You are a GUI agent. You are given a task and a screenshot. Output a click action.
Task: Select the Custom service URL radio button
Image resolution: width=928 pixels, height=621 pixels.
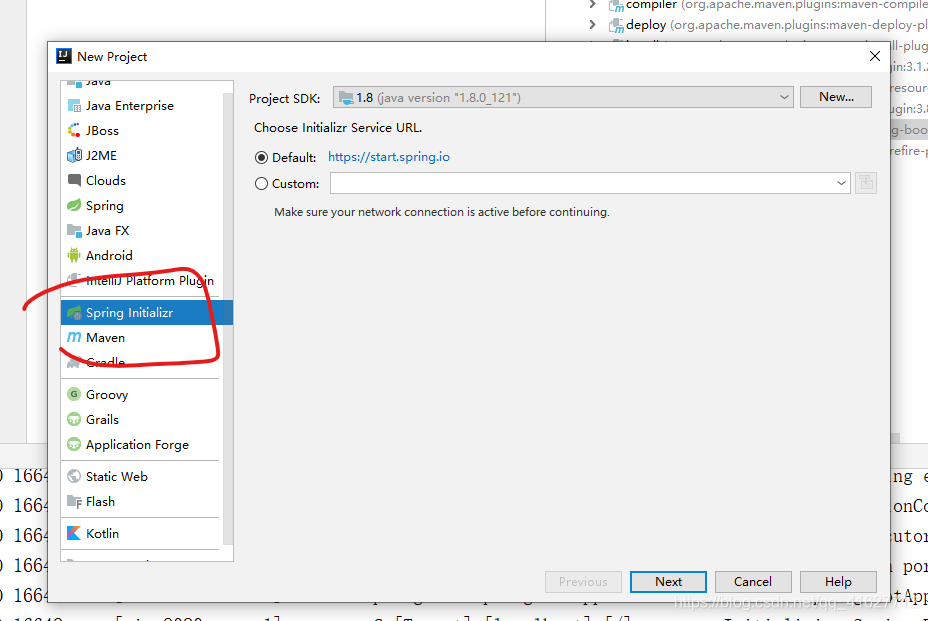click(x=261, y=184)
